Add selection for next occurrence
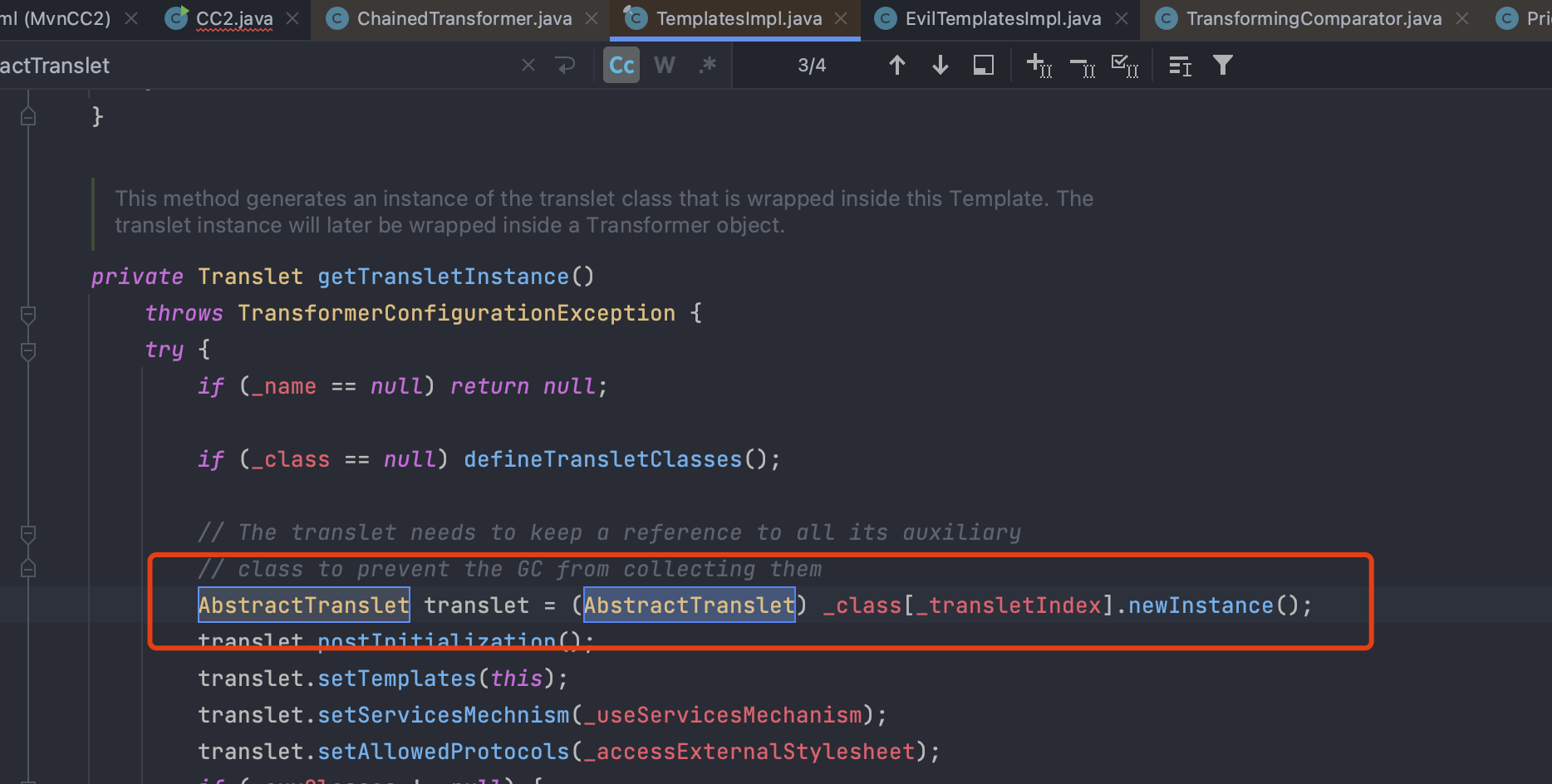 coord(1039,66)
